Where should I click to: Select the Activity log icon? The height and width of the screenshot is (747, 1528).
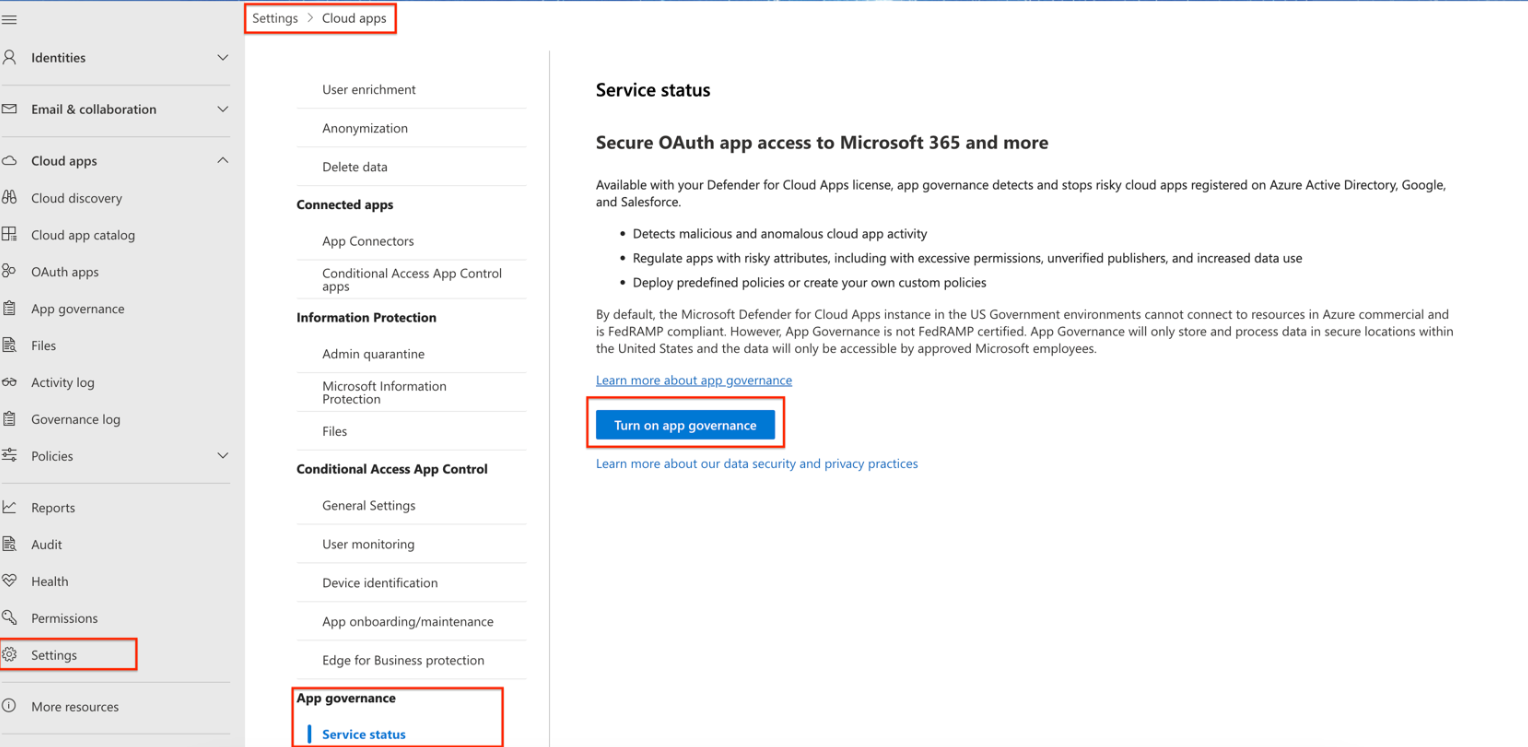(12, 382)
